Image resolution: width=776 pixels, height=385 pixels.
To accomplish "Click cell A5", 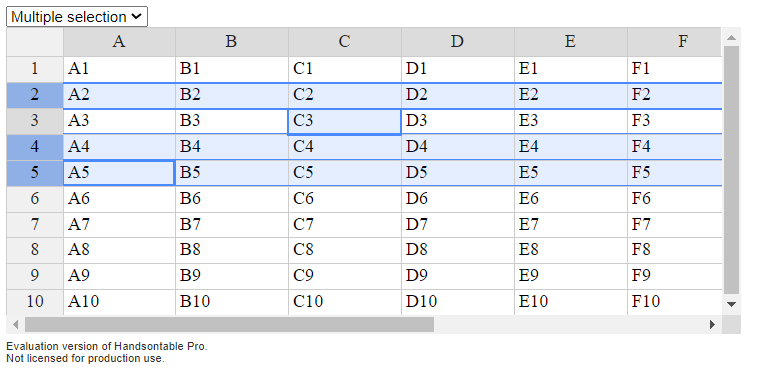I will [119, 173].
